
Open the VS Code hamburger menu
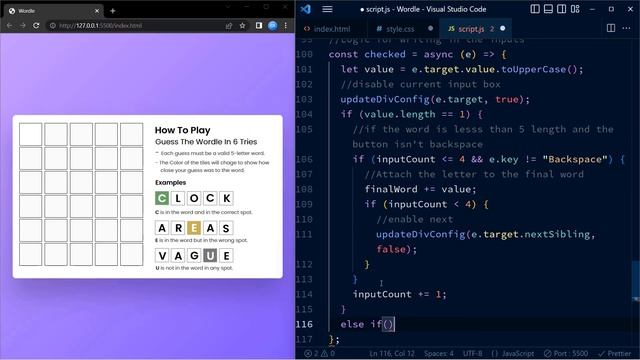click(327, 9)
